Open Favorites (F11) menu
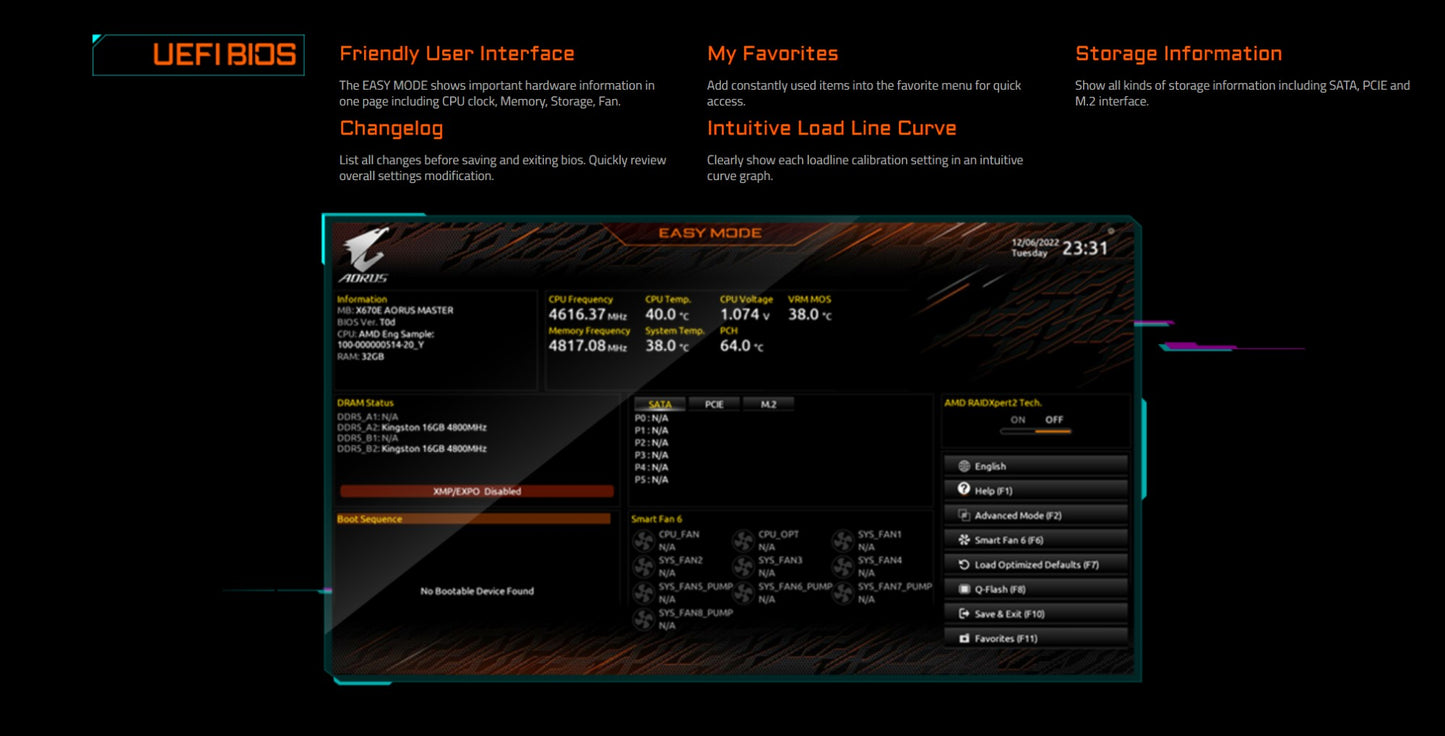 pyautogui.click(x=1036, y=638)
